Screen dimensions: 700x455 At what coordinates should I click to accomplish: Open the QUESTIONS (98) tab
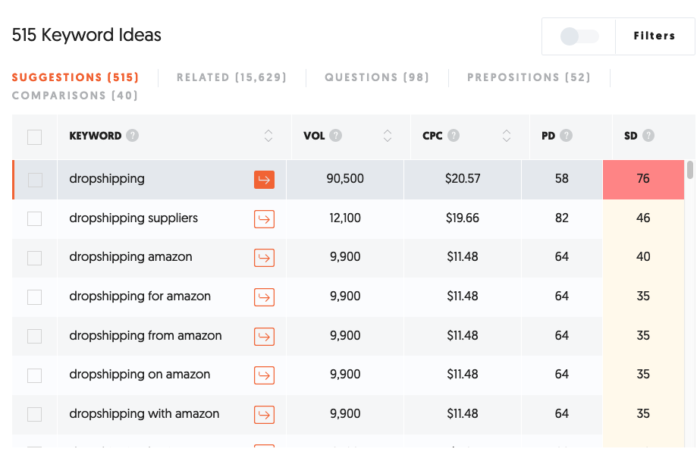pos(376,77)
